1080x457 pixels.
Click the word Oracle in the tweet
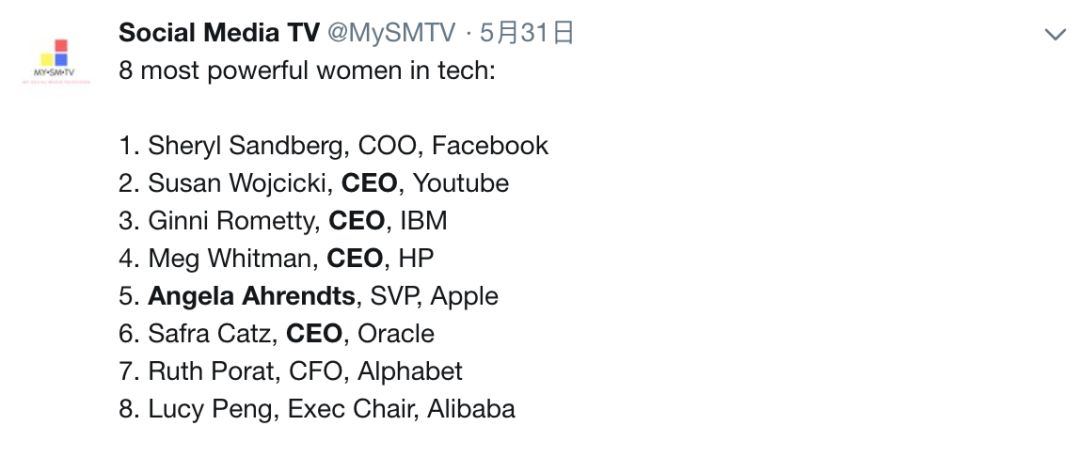[396, 334]
